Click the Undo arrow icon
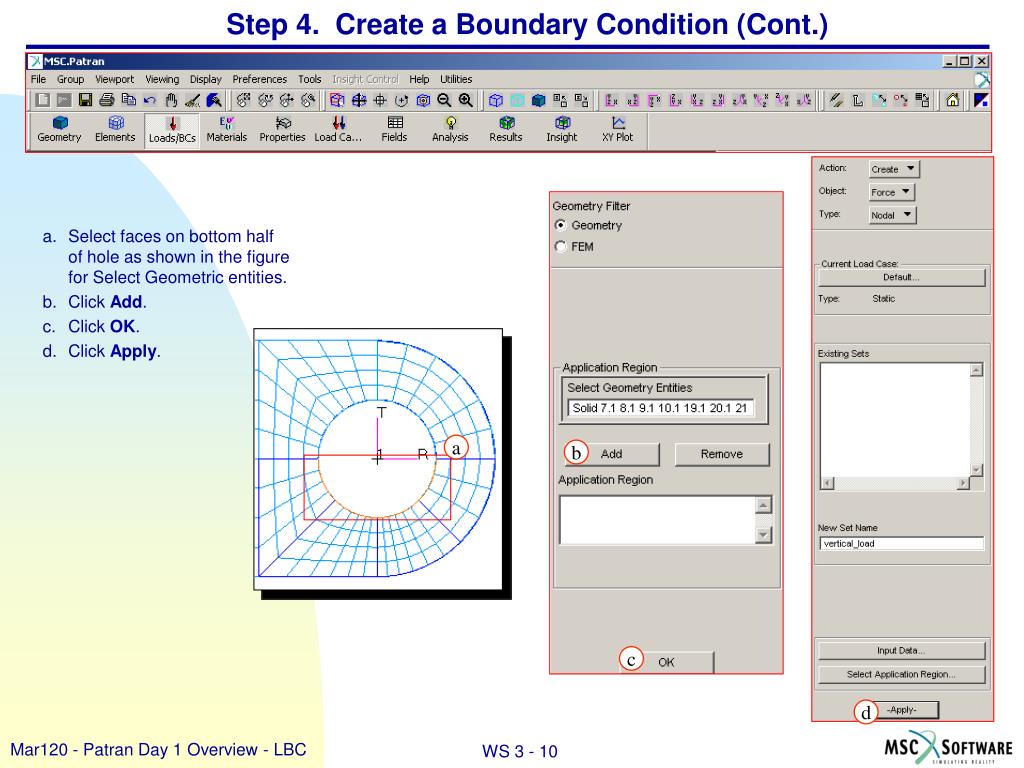1024x768 pixels. 150,100
